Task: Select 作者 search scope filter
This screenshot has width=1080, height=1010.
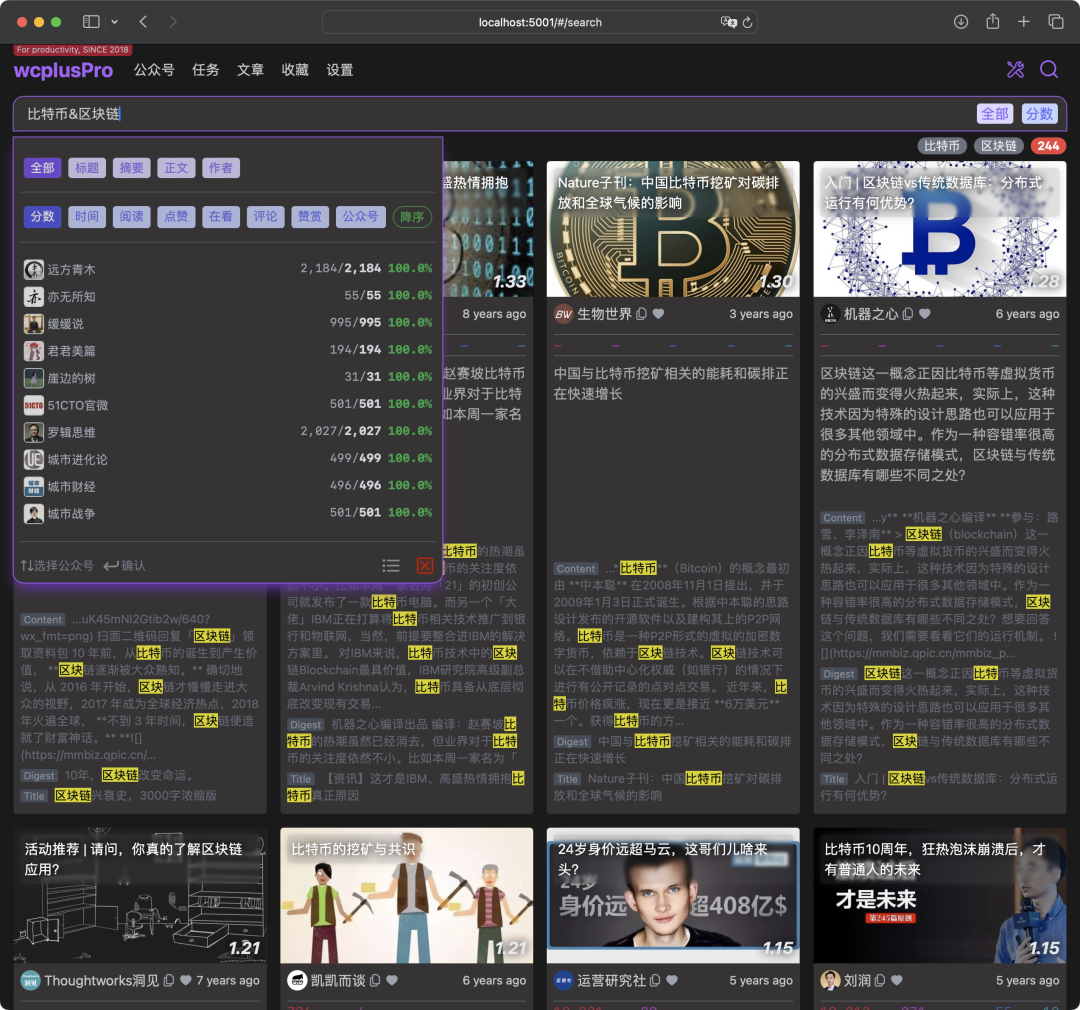Action: tap(220, 168)
